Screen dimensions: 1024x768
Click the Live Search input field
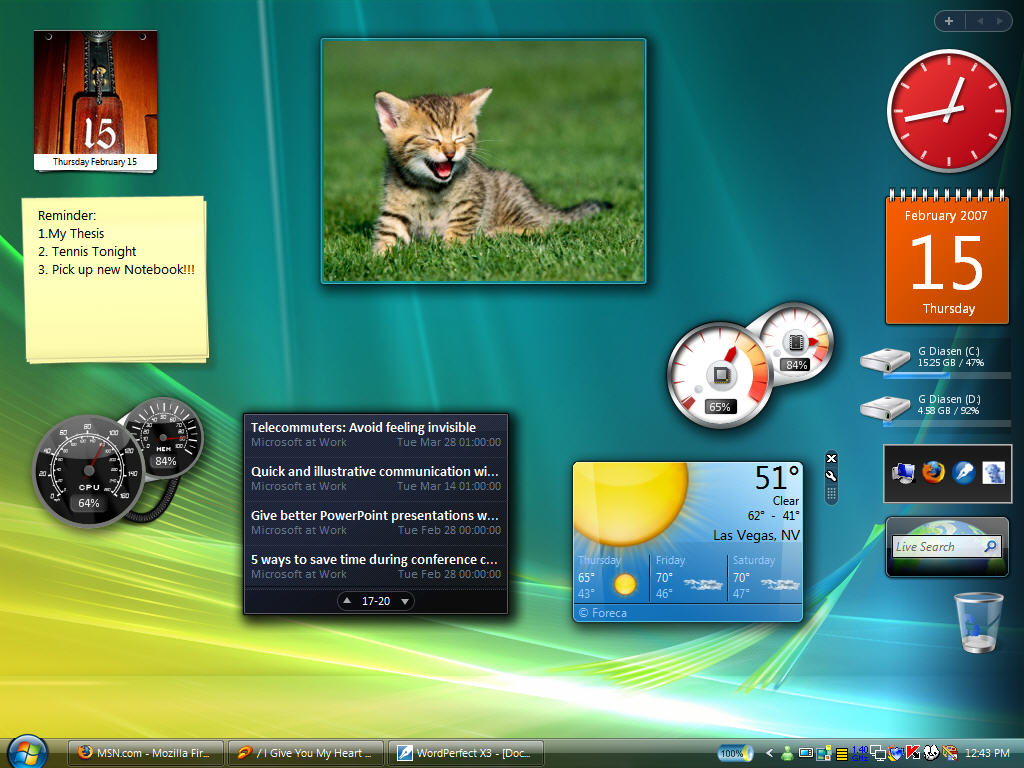(x=937, y=547)
